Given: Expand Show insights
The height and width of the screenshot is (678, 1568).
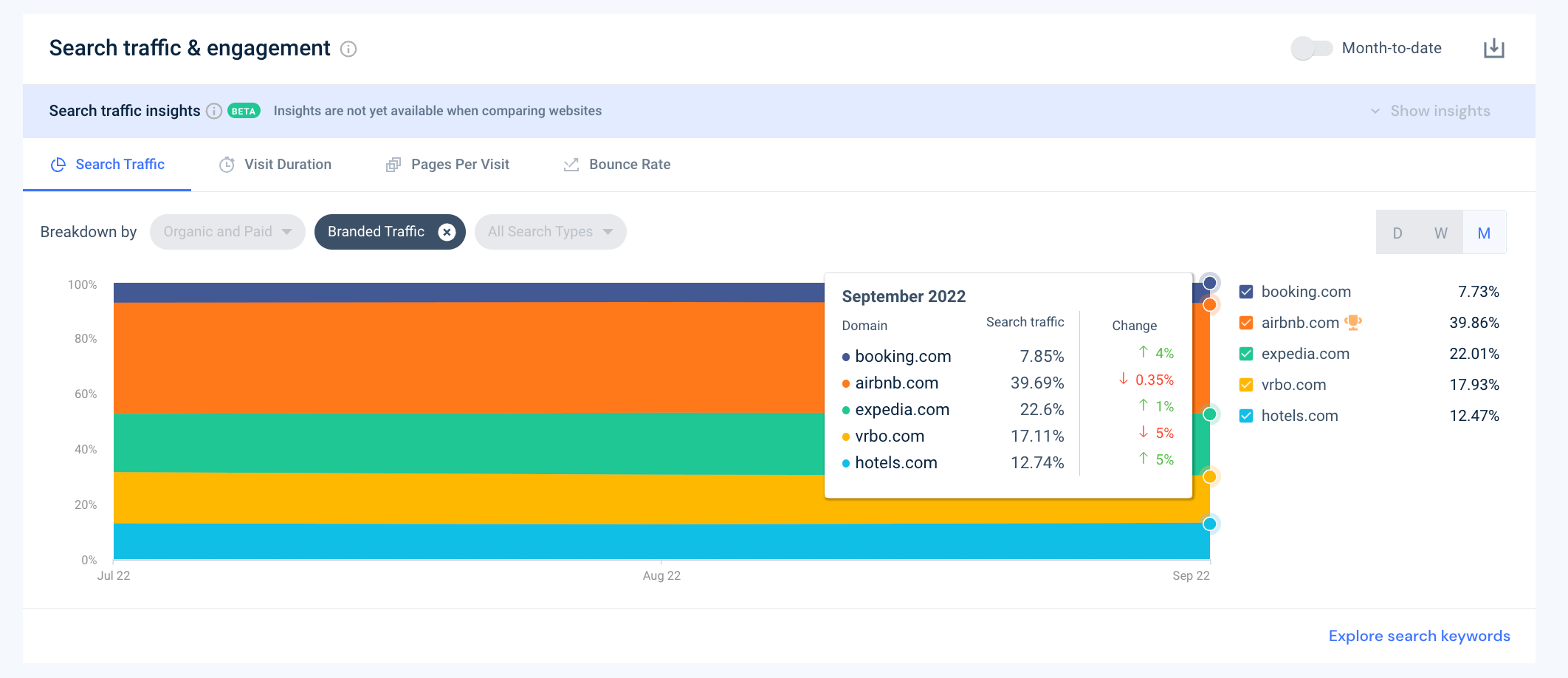Looking at the screenshot, I should tap(1431, 111).
